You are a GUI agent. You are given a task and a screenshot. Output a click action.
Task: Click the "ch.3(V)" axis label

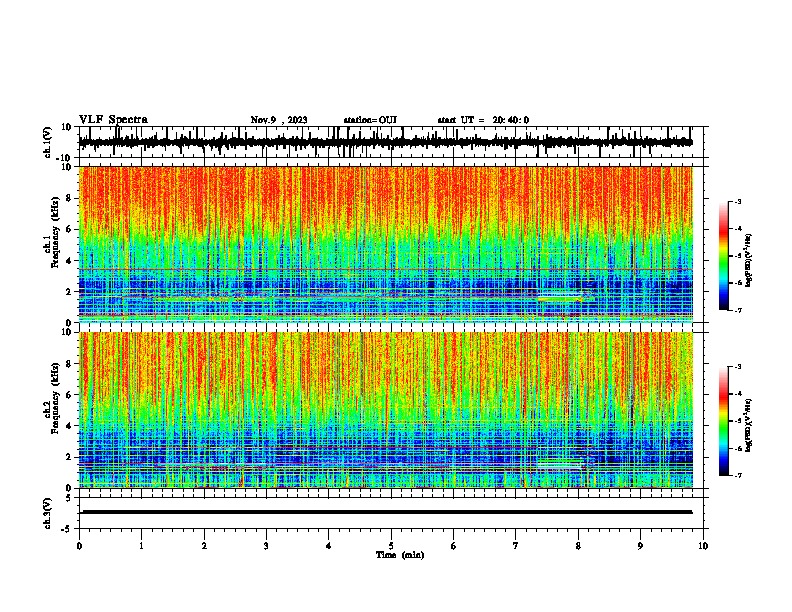(48, 514)
